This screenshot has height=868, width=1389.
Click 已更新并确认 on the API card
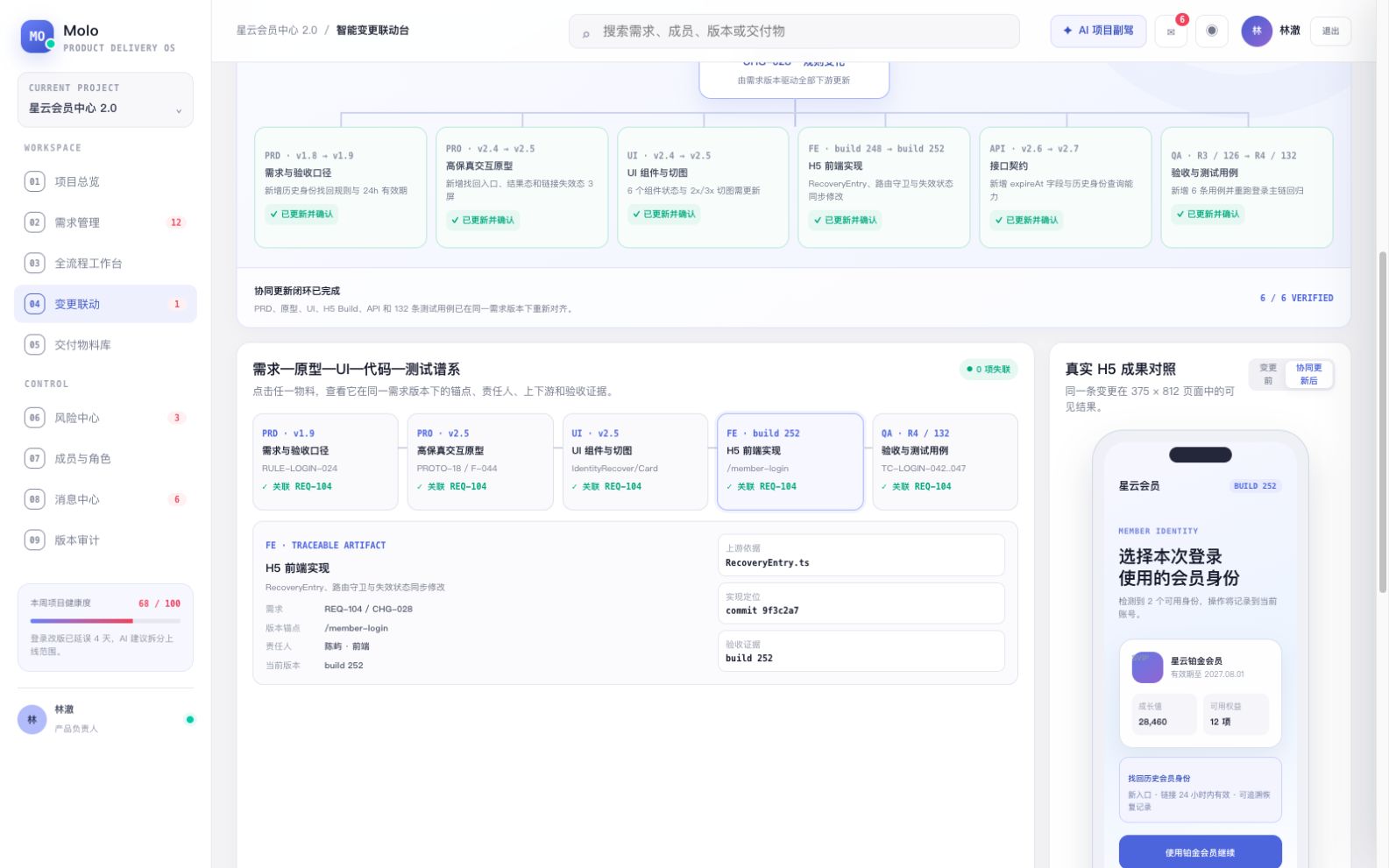click(x=1026, y=220)
